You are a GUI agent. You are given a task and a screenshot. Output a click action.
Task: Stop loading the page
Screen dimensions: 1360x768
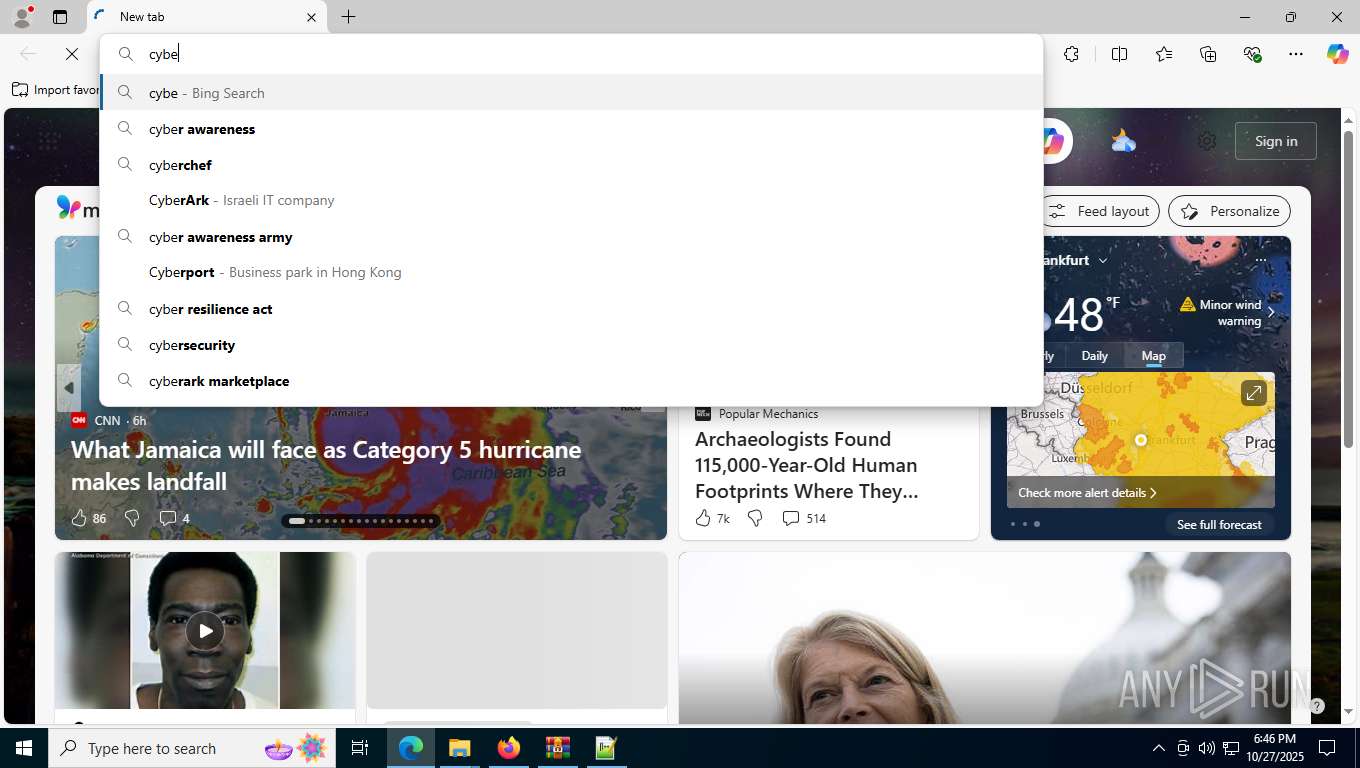(71, 54)
